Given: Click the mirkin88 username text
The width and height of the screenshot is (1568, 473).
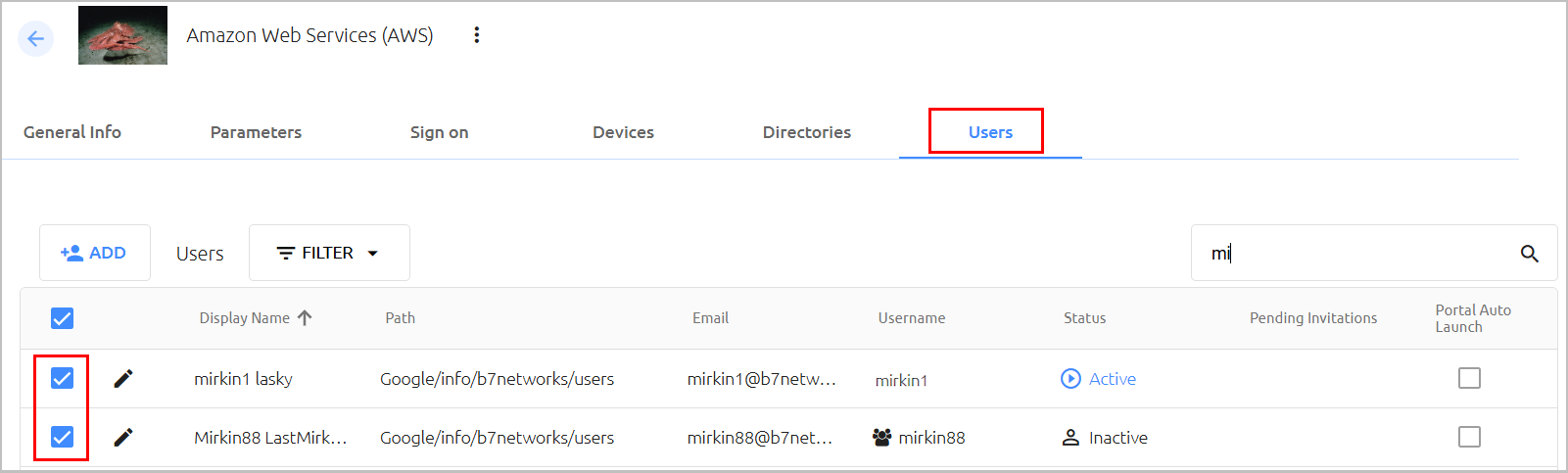Looking at the screenshot, I should (931, 438).
